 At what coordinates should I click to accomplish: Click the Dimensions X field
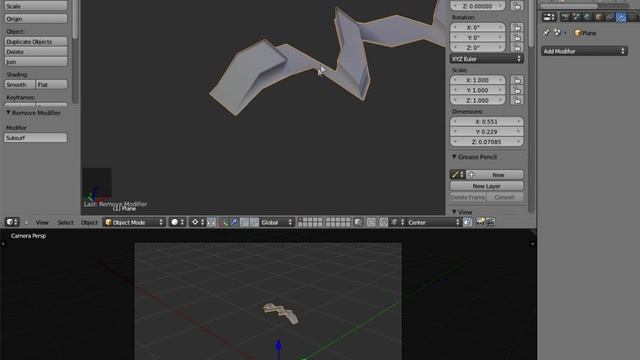coord(487,122)
